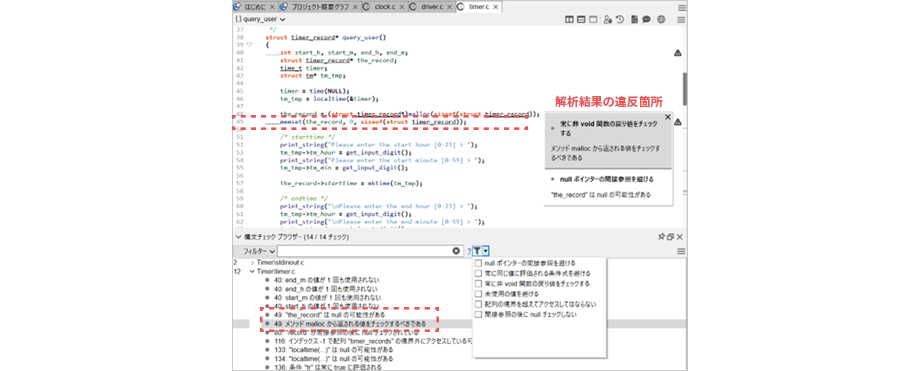
Task: Select 40: end_h unused value result
Action: [x=326, y=289]
